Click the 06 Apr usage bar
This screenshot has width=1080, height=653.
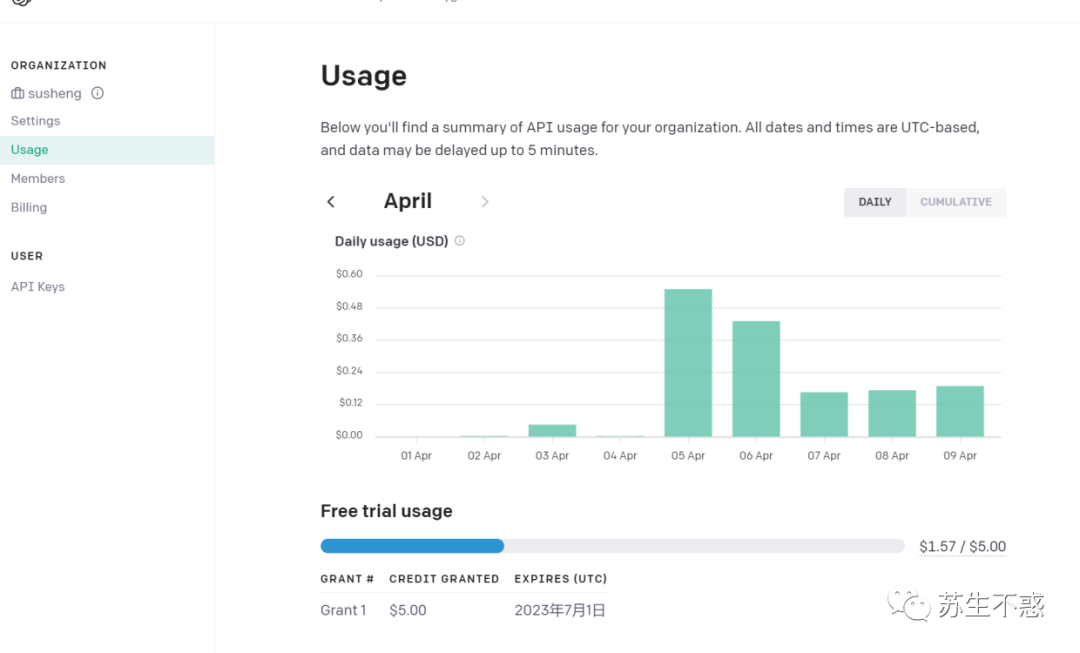tap(756, 379)
